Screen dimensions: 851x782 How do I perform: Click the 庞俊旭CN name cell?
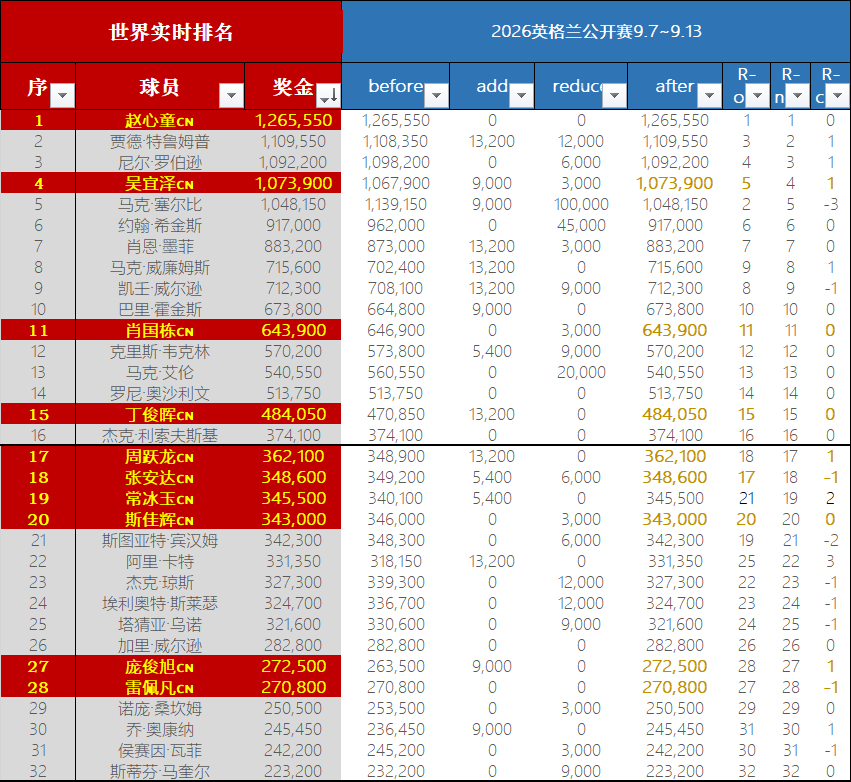click(x=160, y=666)
